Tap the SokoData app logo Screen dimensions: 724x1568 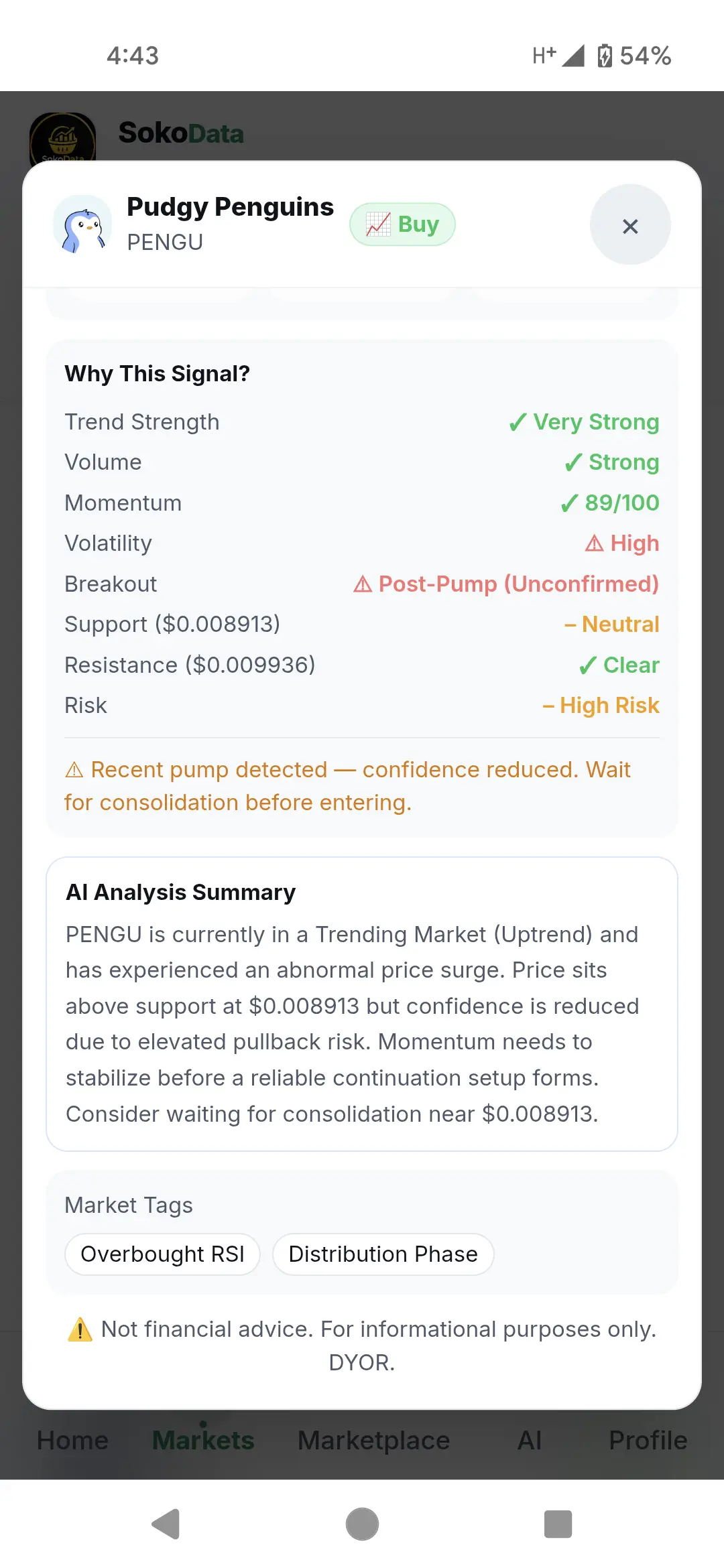(63, 138)
